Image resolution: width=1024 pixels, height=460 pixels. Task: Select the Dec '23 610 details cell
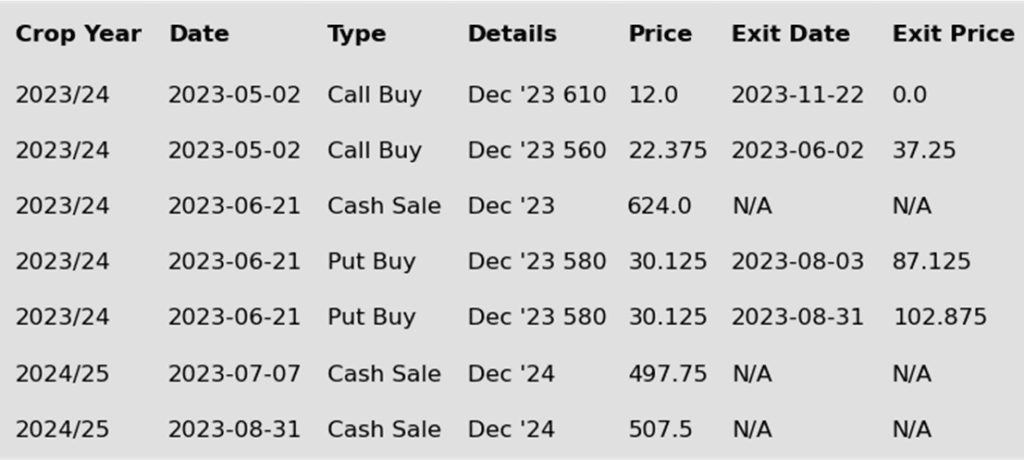pyautogui.click(x=537, y=95)
